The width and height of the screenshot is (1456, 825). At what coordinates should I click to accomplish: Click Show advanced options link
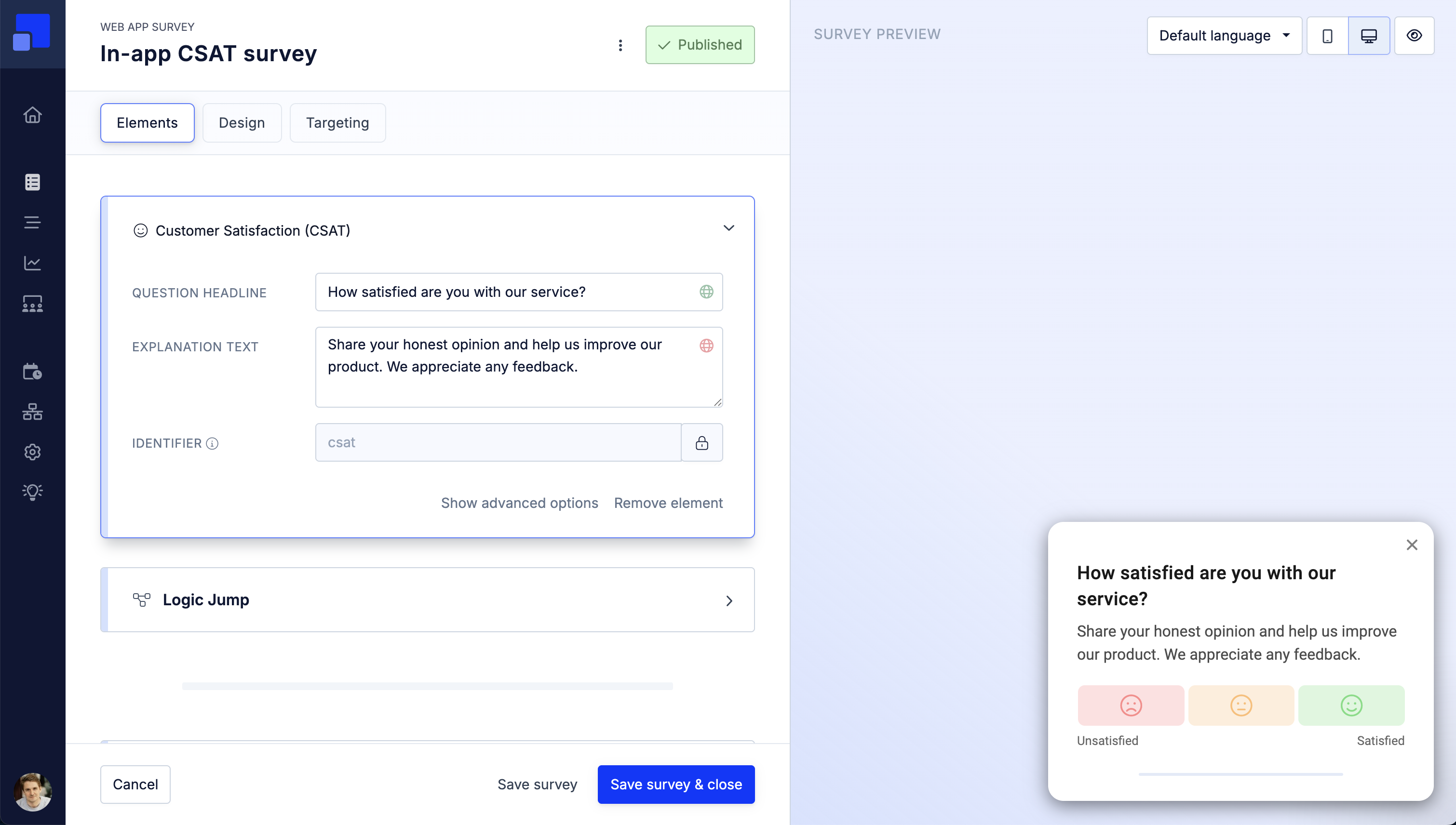(x=519, y=503)
